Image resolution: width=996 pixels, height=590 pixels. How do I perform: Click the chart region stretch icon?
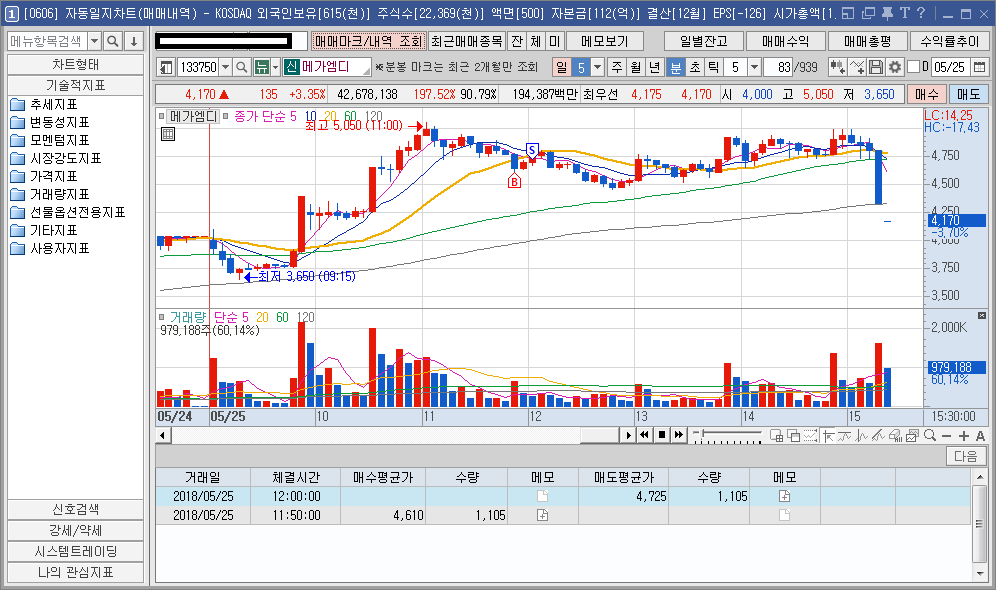tap(811, 435)
